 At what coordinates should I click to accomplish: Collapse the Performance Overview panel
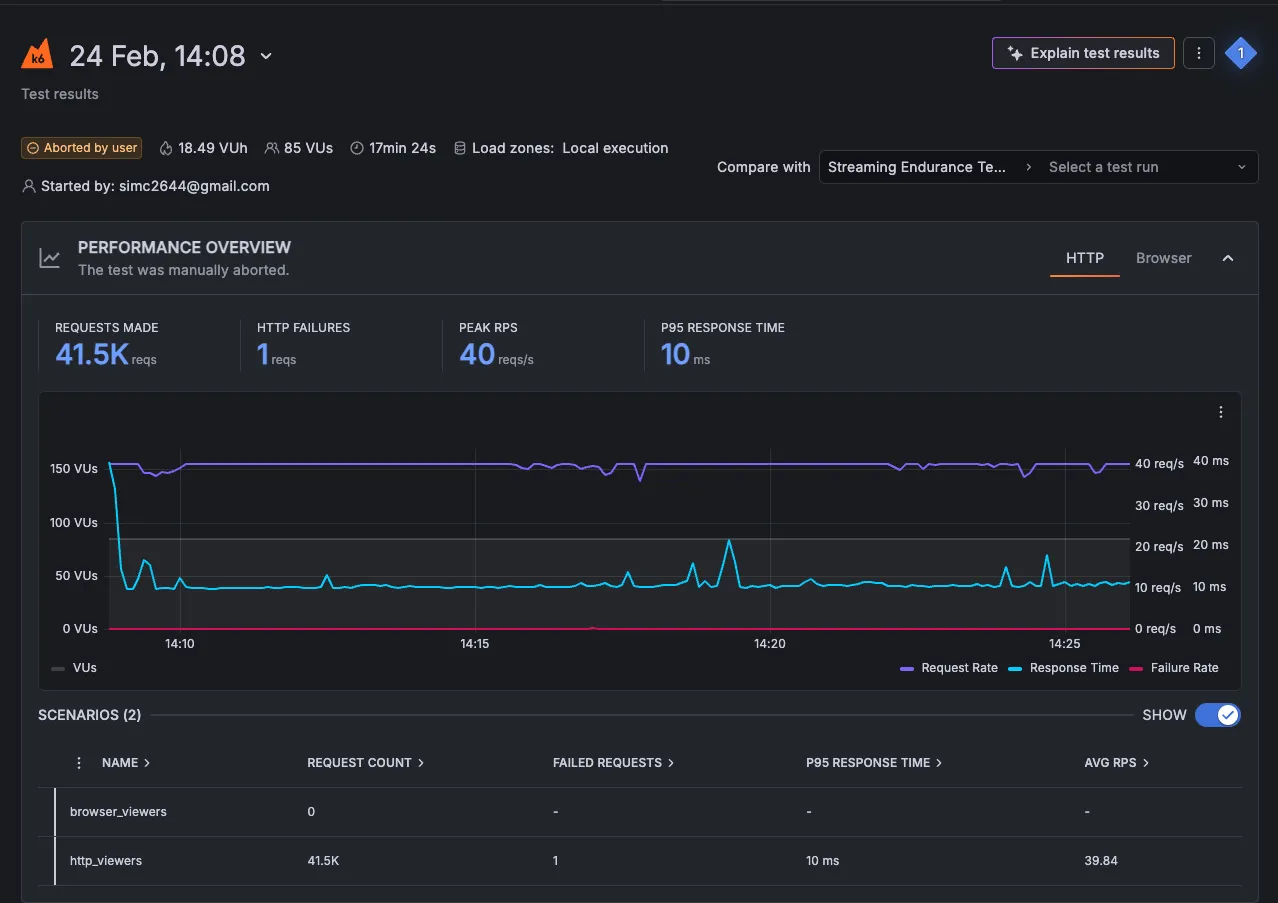[x=1228, y=258]
